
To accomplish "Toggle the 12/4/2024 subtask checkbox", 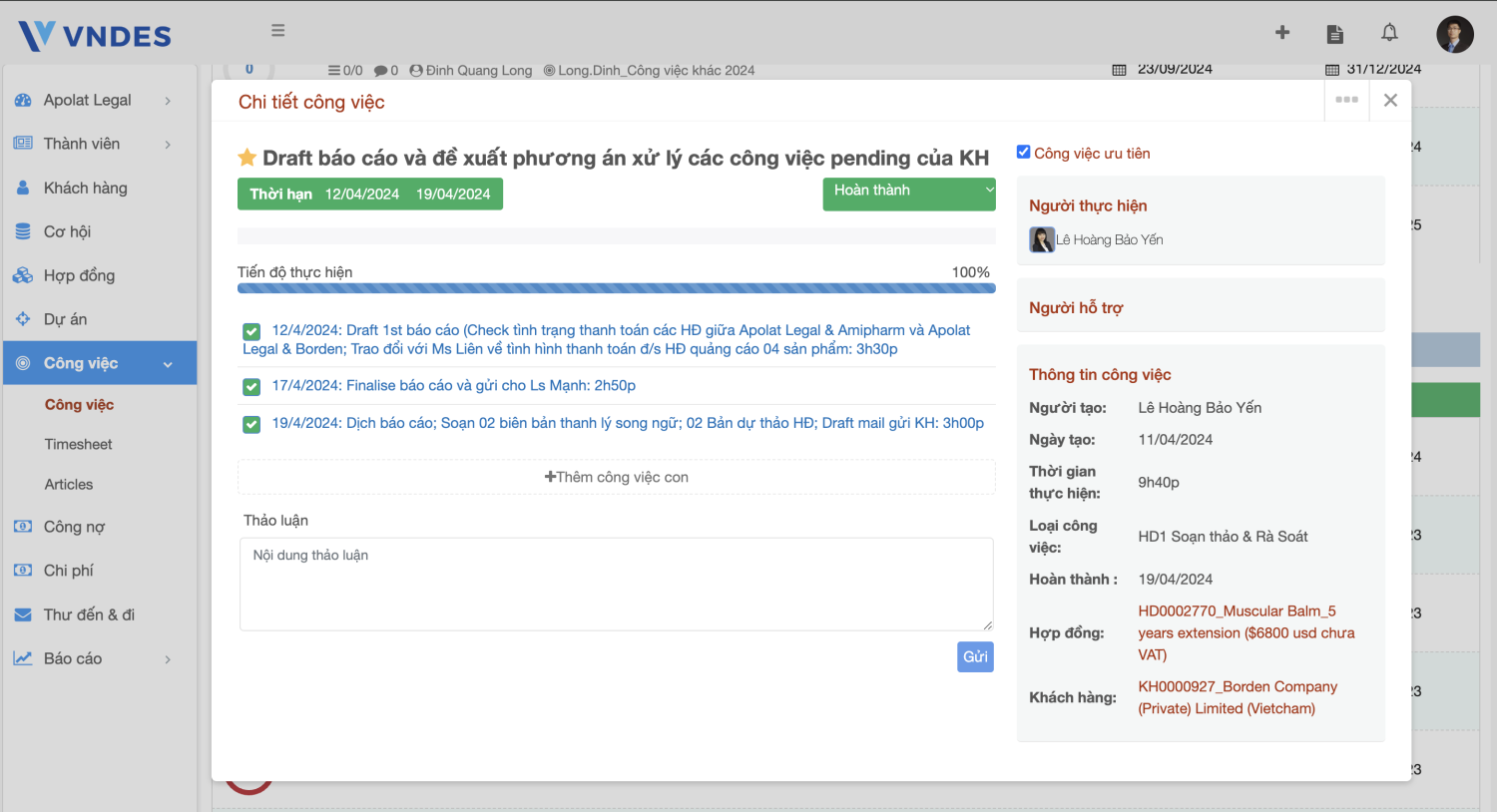I will [x=251, y=331].
